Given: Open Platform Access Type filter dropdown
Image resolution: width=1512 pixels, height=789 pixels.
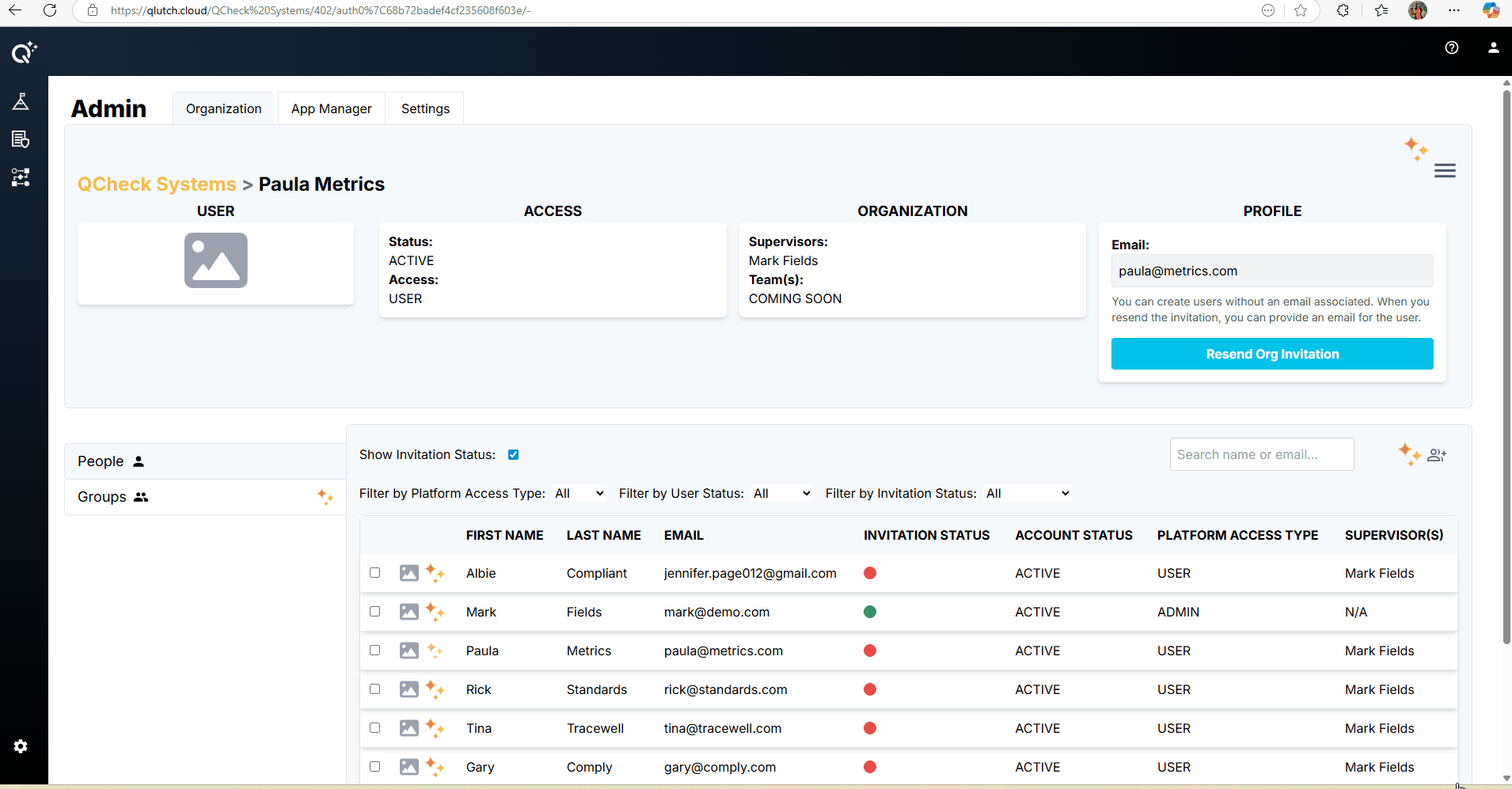Looking at the screenshot, I should click(579, 494).
